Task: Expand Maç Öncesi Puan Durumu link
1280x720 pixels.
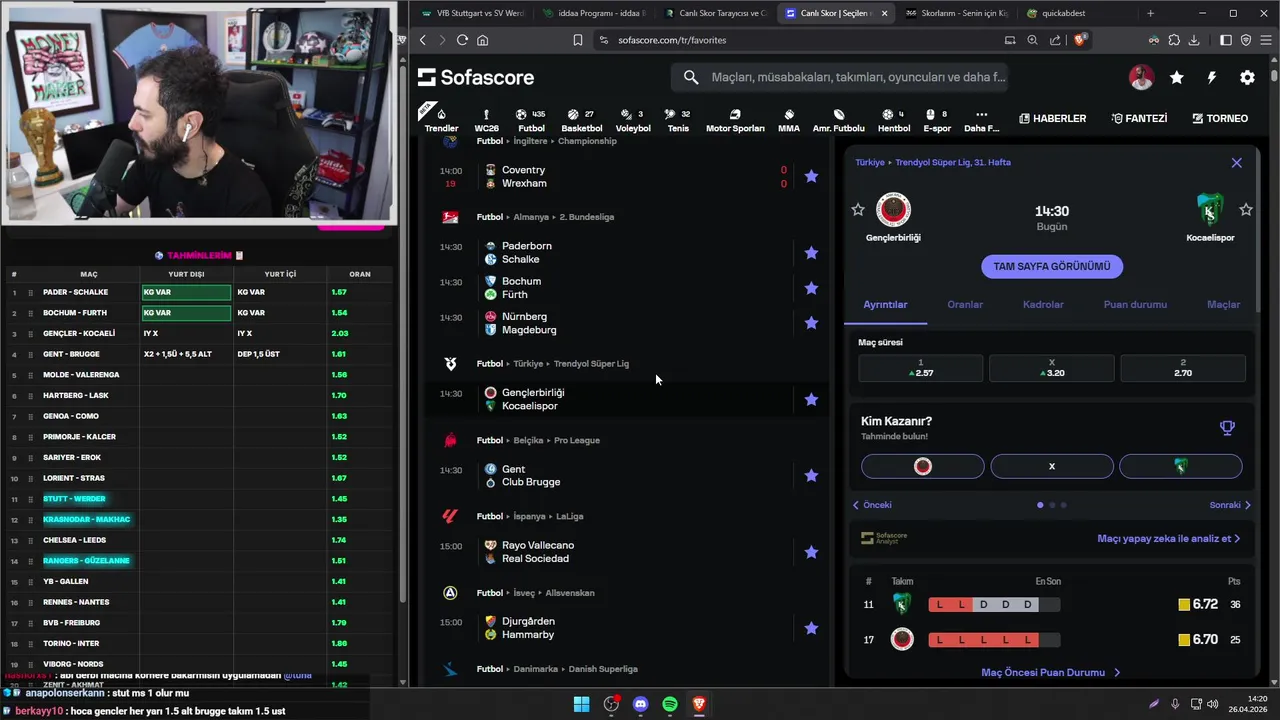Action: 1050,673
